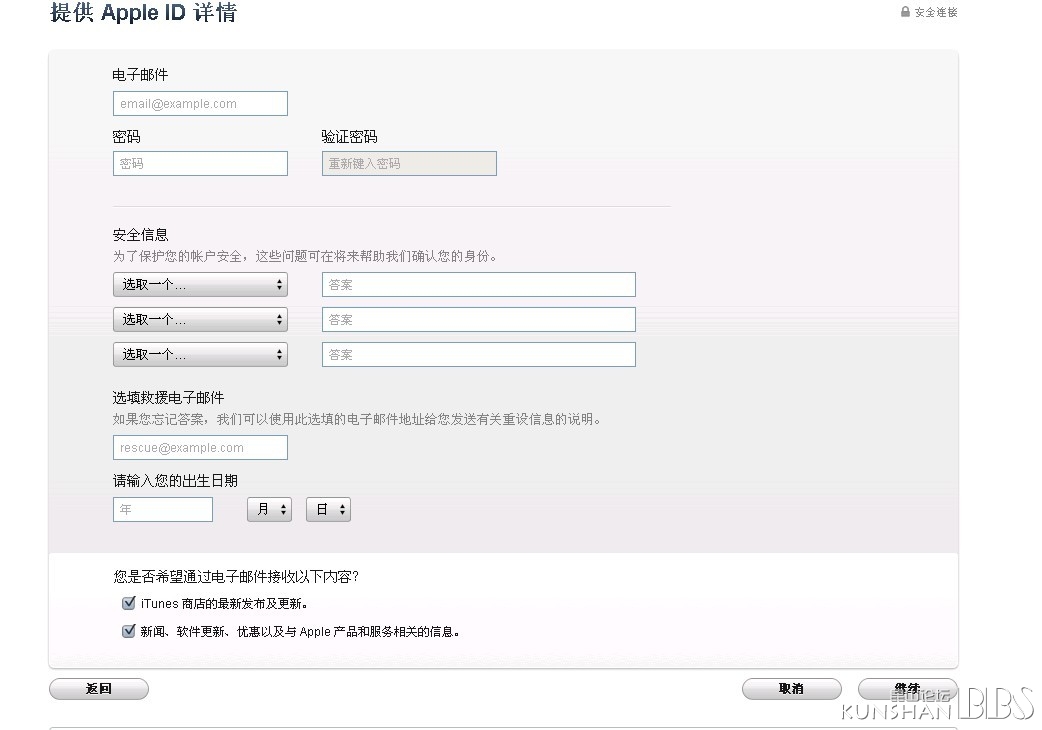The image size is (1042, 730).
Task: Click the 您是否希望通过电子邮件接收以下内容? question text
Action: click(x=236, y=577)
